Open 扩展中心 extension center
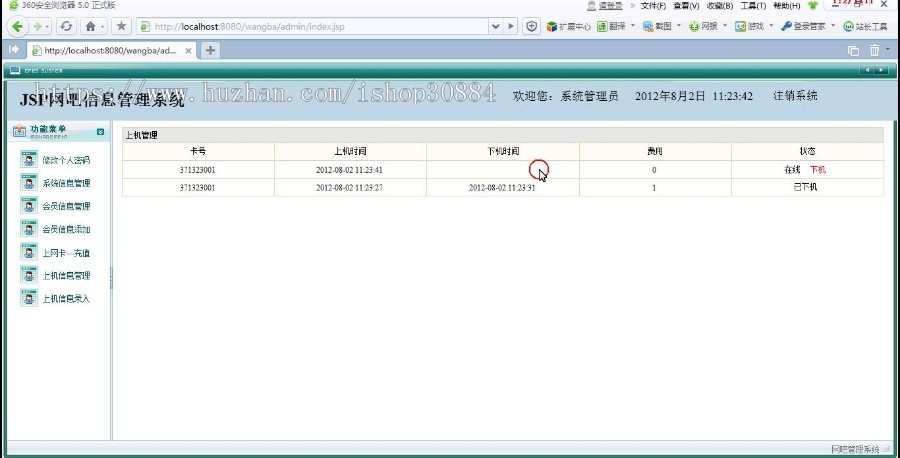 coord(568,26)
